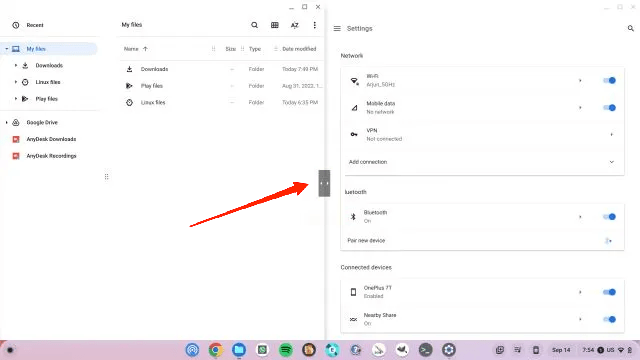Open AnyDesk Downloads in sidebar

pyautogui.click(x=51, y=139)
